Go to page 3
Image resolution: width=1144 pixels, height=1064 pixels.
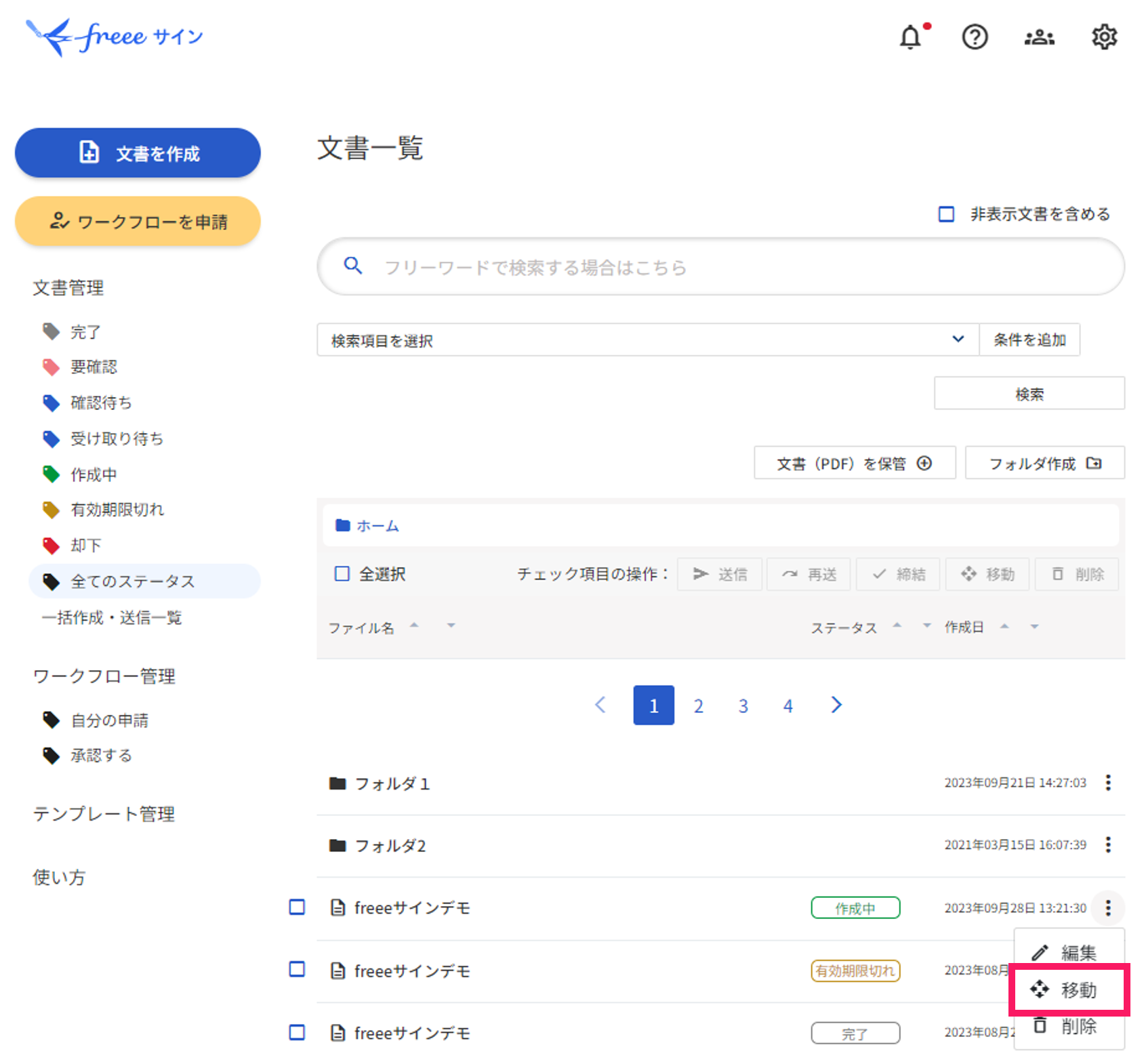coord(743,705)
